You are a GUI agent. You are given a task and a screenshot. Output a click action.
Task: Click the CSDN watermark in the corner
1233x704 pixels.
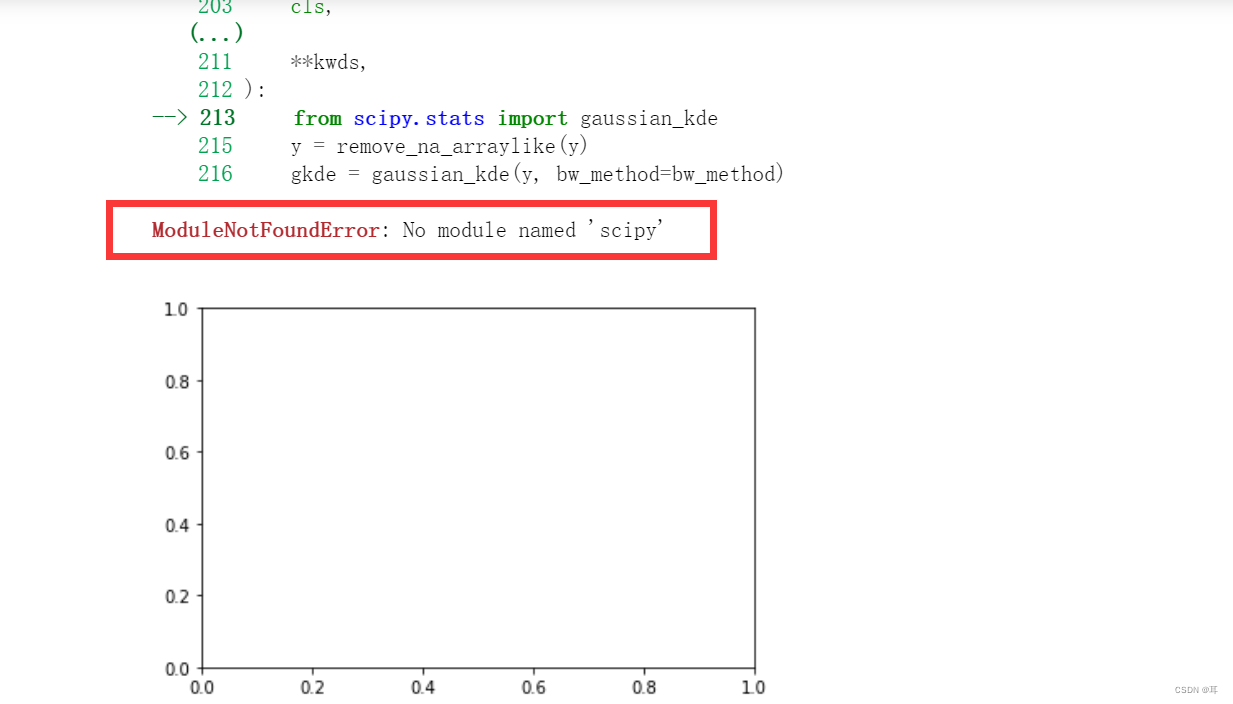point(1196,690)
